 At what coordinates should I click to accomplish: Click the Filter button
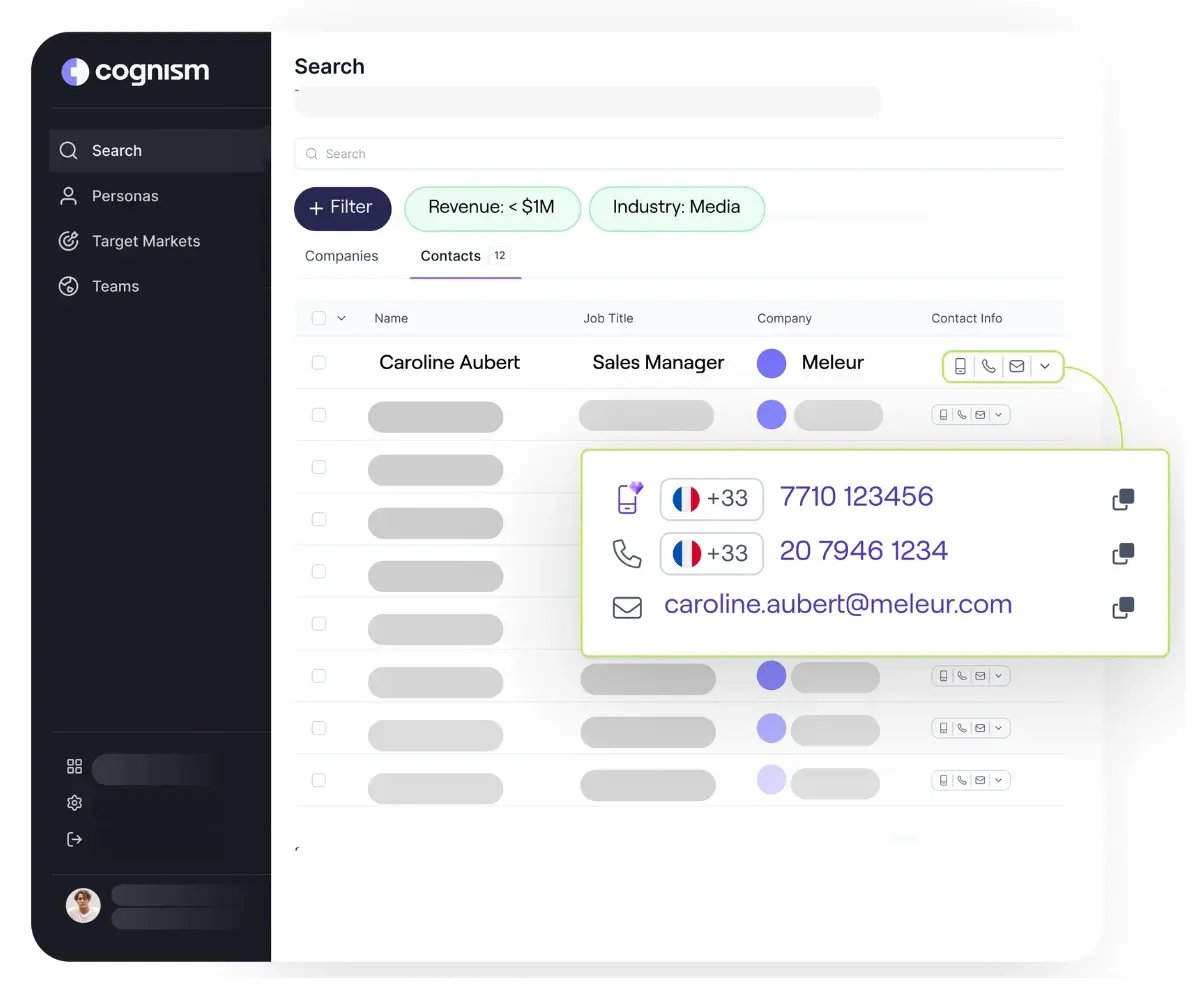pyautogui.click(x=342, y=208)
